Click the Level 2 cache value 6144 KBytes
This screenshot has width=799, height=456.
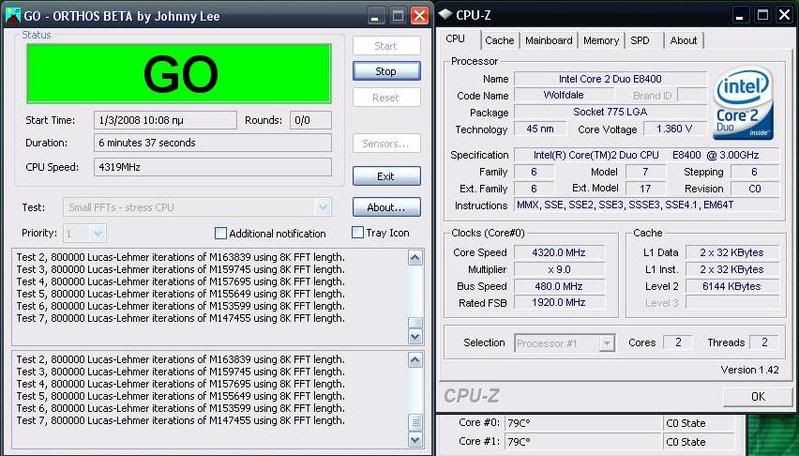(x=732, y=286)
